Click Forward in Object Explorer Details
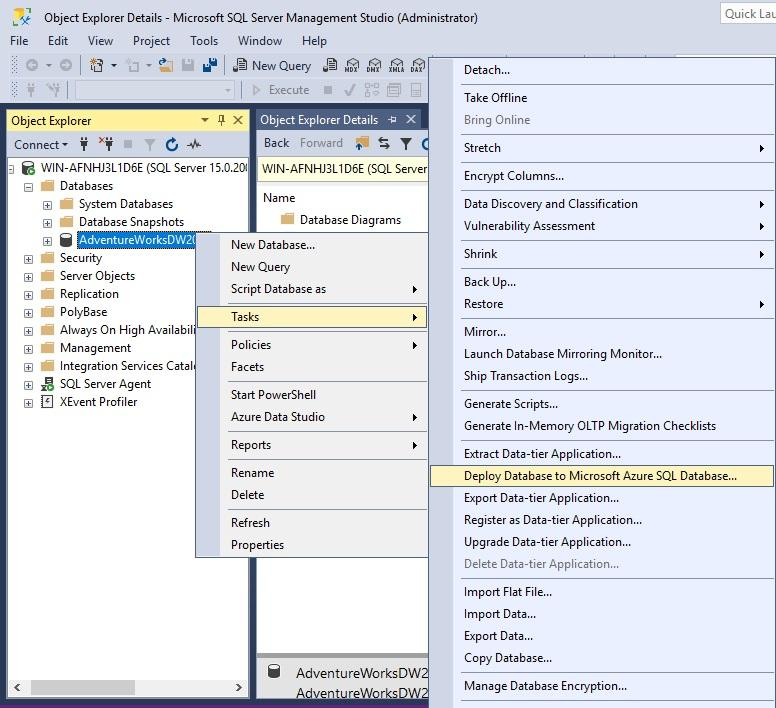Screen dimensions: 776x708 coord(321,143)
